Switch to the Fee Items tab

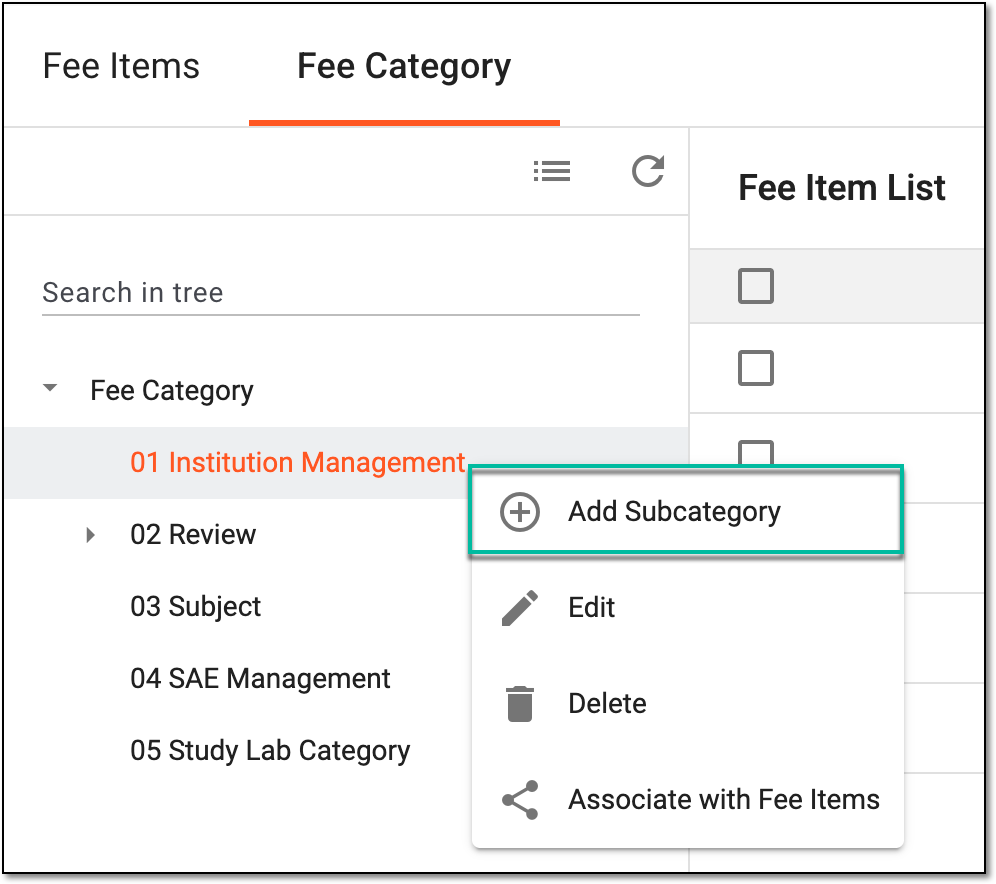(x=121, y=66)
